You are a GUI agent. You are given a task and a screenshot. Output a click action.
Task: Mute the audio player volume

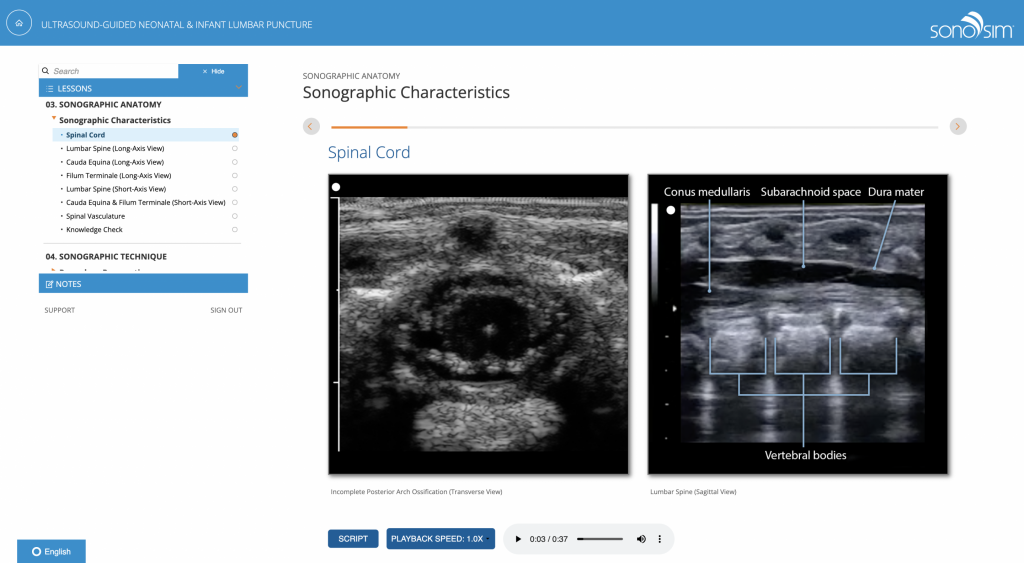coord(641,539)
